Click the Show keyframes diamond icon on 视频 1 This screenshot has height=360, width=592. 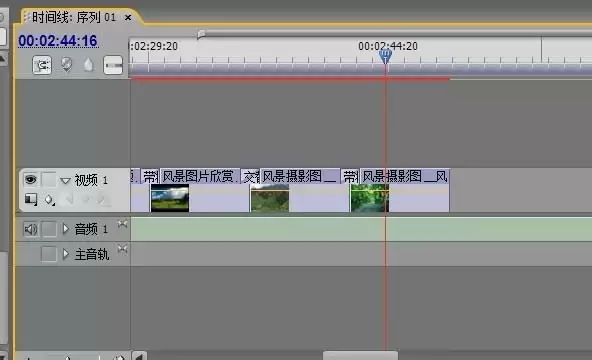point(49,199)
